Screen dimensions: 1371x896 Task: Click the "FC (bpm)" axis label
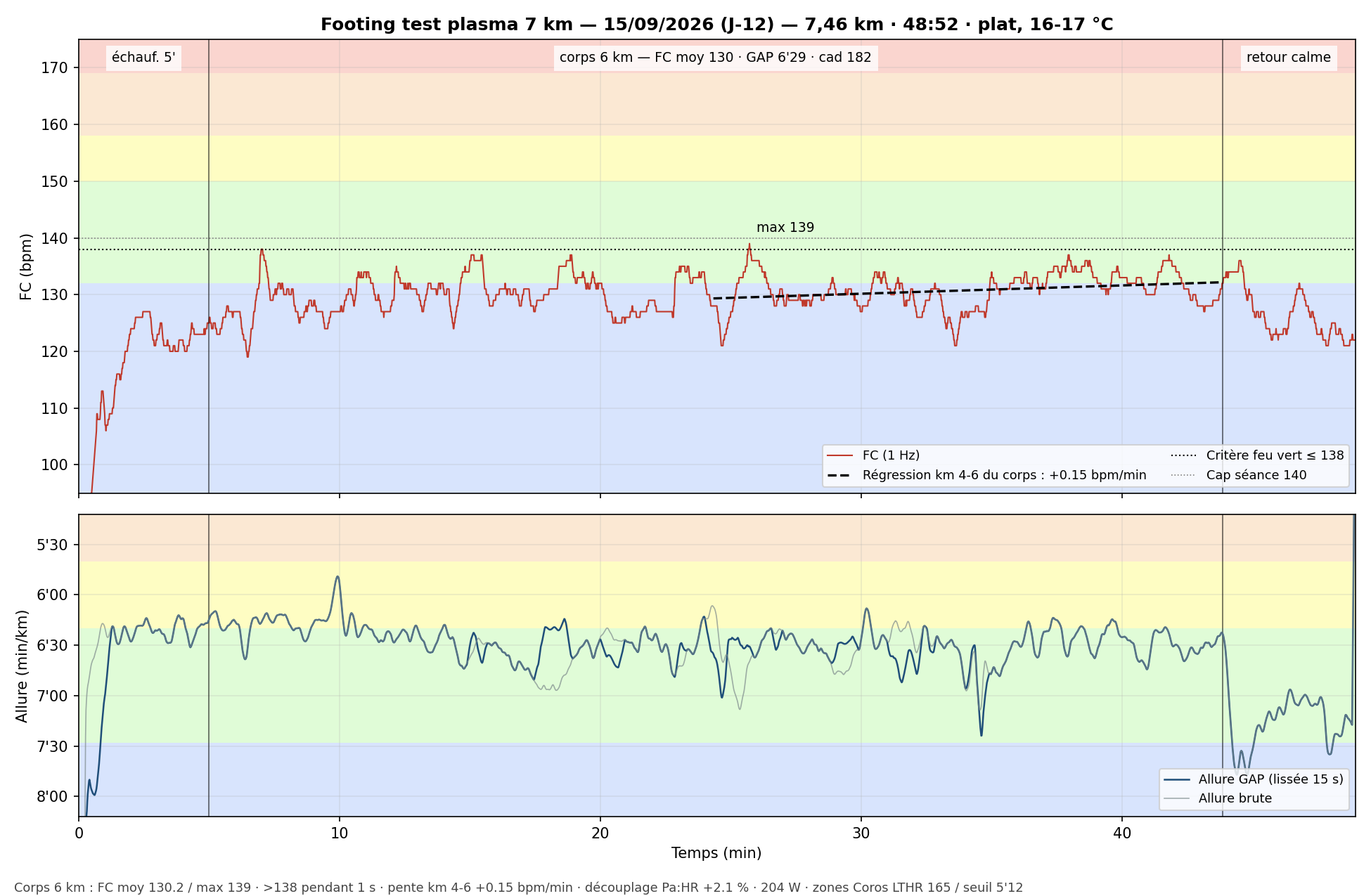tap(26, 267)
